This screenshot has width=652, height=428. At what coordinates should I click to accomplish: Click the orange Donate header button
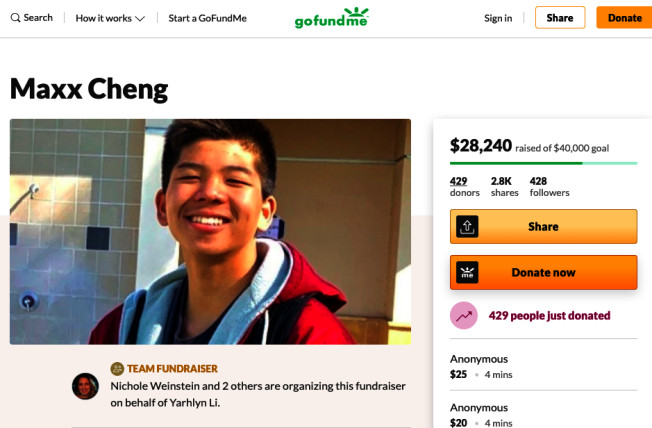point(624,17)
